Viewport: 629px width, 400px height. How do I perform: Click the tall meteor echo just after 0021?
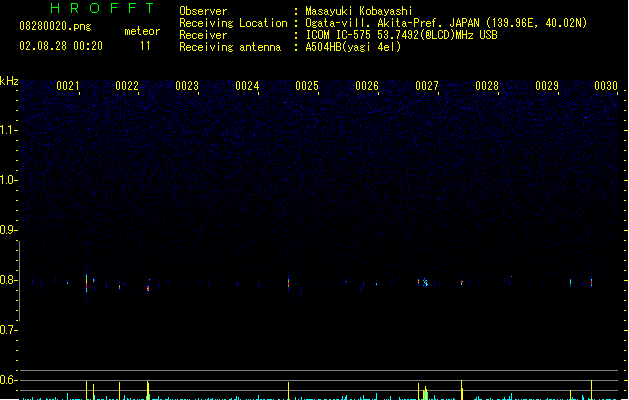86,283
